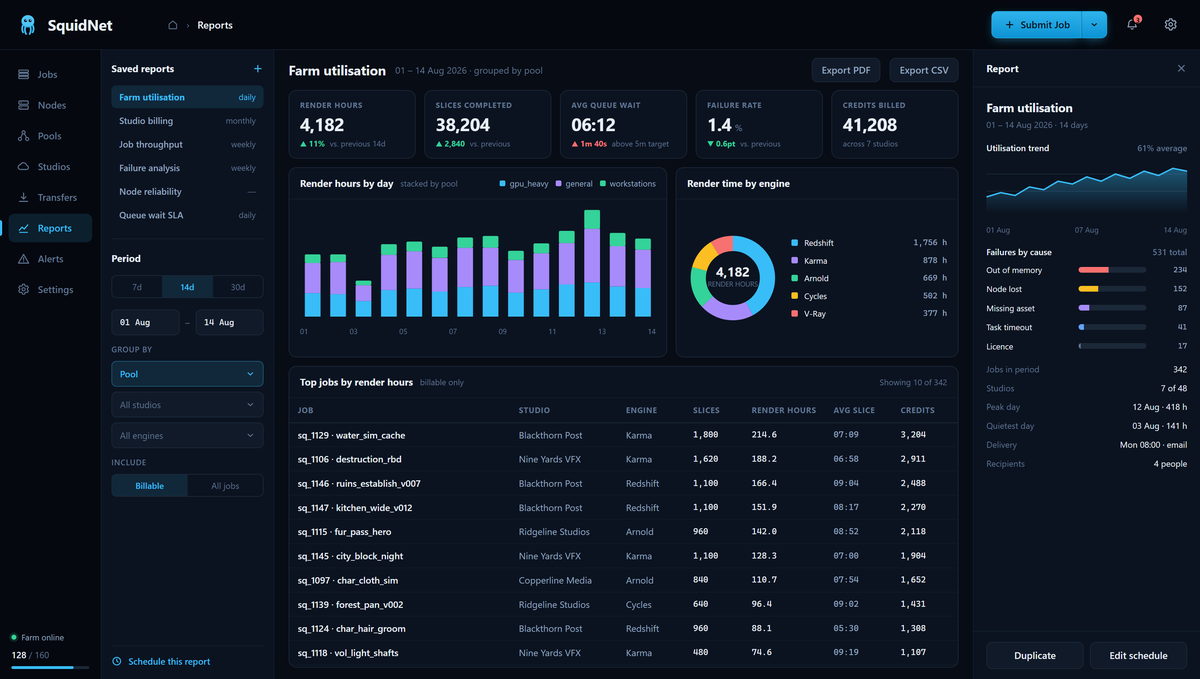1200x679 pixels.
Task: Expand the Pool group-by dropdown
Action: [187, 374]
